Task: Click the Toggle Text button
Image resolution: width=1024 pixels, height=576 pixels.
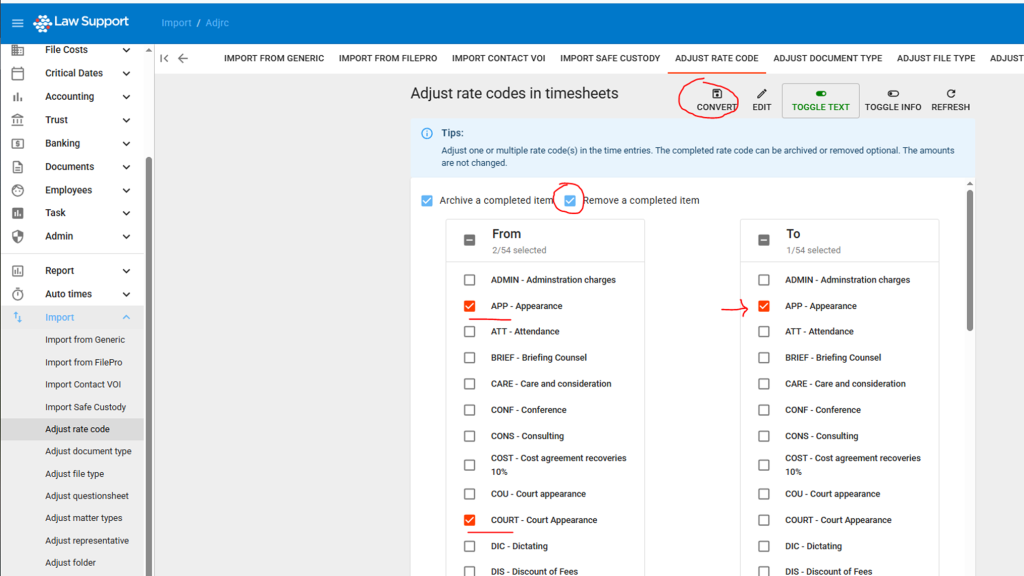Action: pyautogui.click(x=820, y=100)
